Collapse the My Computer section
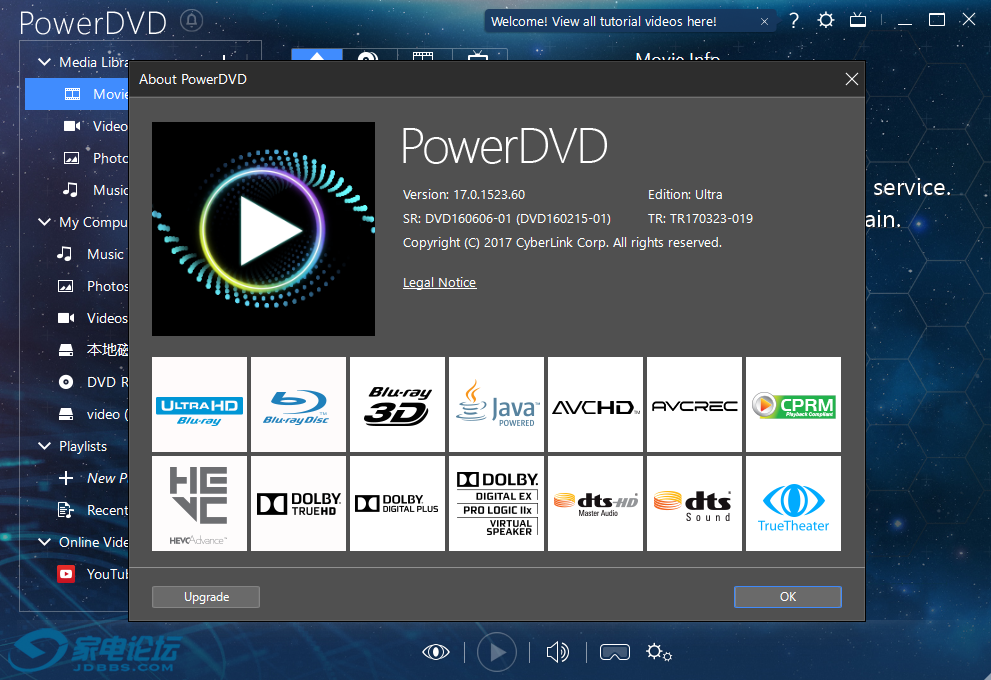Screen dimensions: 991x680 (44, 222)
